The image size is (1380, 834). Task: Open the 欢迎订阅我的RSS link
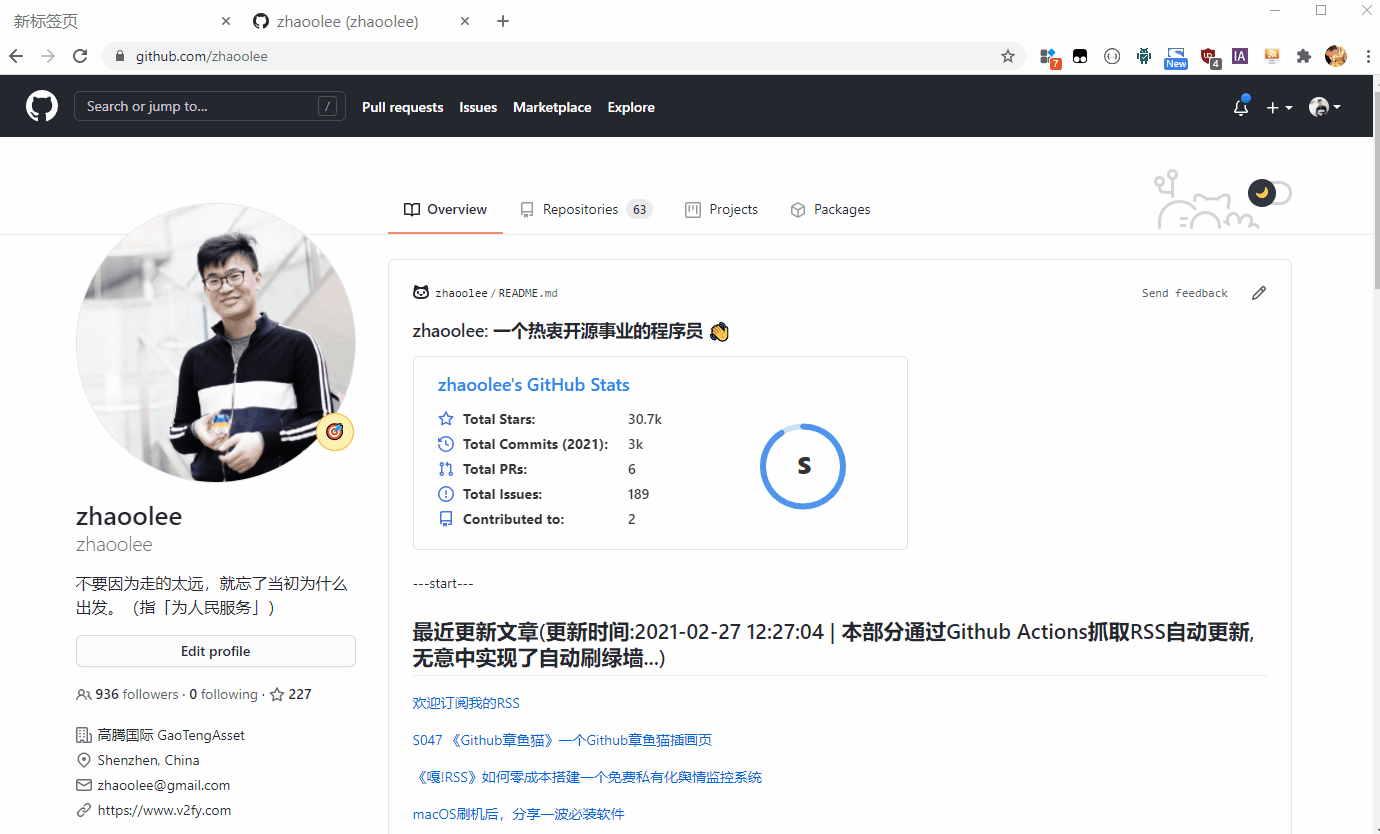[x=466, y=703]
